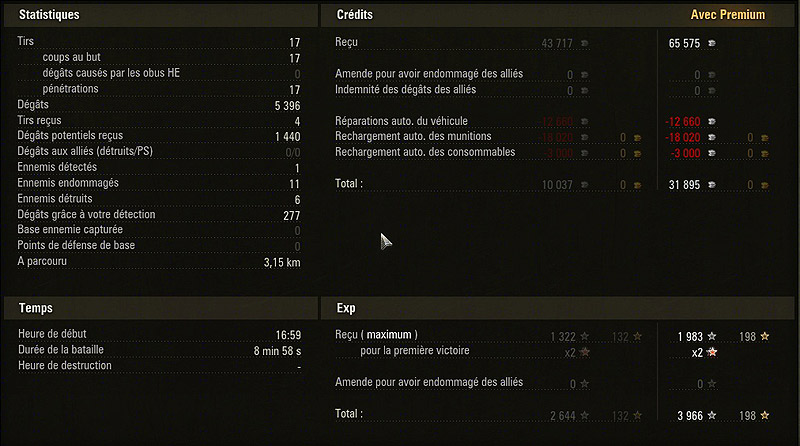Click the star icon beside 3 966 total
Viewport: 800px width, 446px height.
[712, 415]
